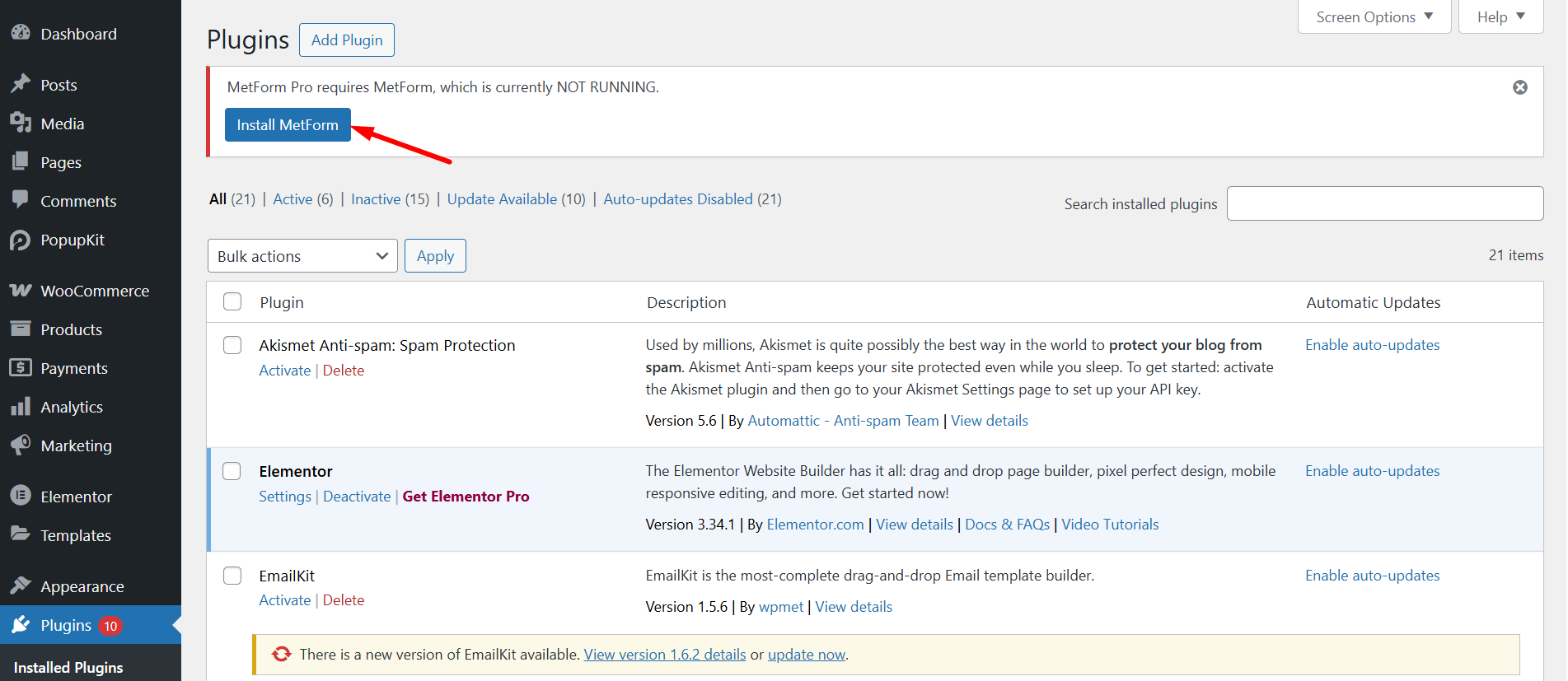Click the Appearance paintbrush icon

(x=21, y=585)
